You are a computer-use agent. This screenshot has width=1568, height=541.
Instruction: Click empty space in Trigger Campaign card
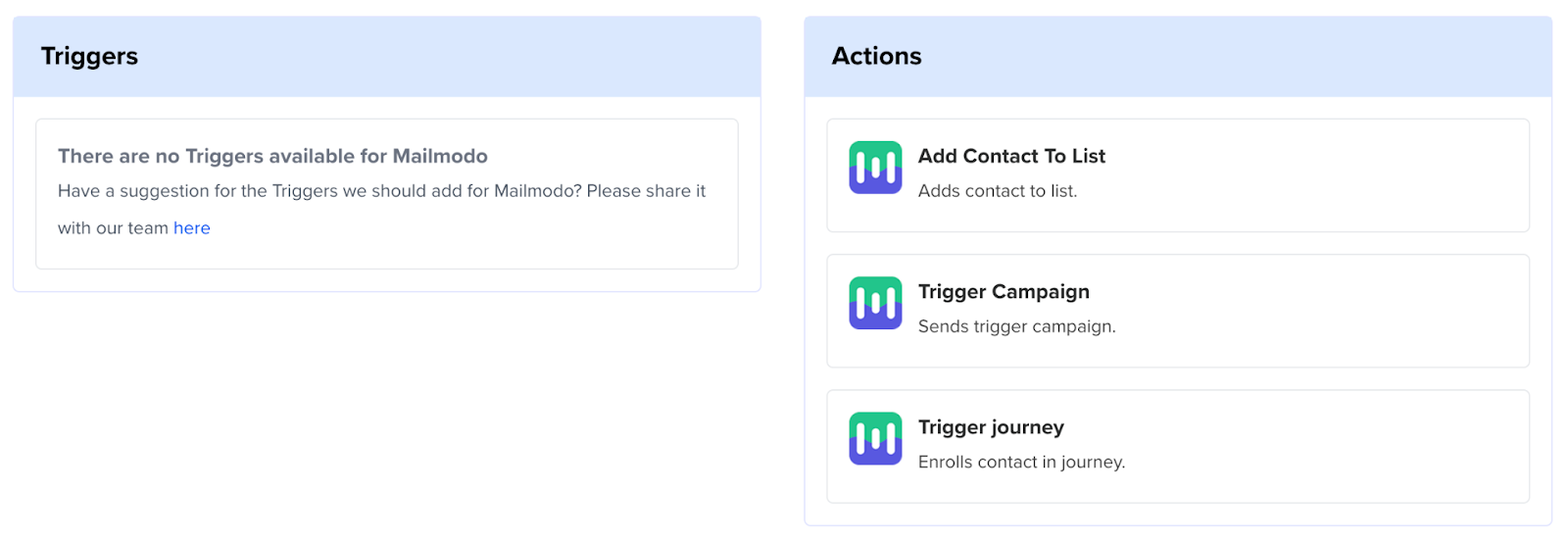click(1323, 312)
